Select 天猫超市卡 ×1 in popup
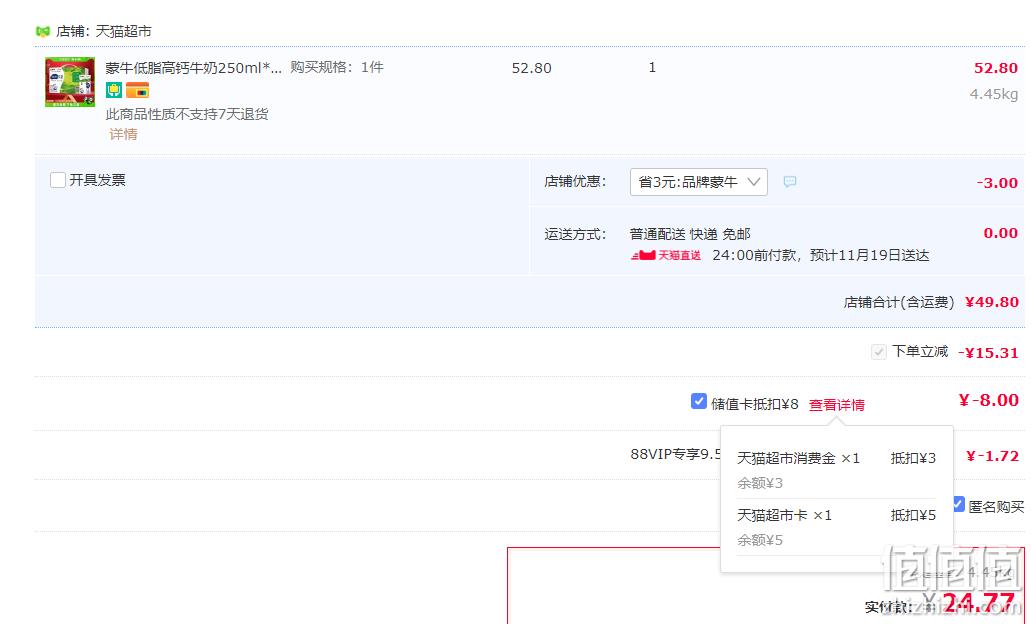Viewport: 1031px width, 624px height. point(784,516)
